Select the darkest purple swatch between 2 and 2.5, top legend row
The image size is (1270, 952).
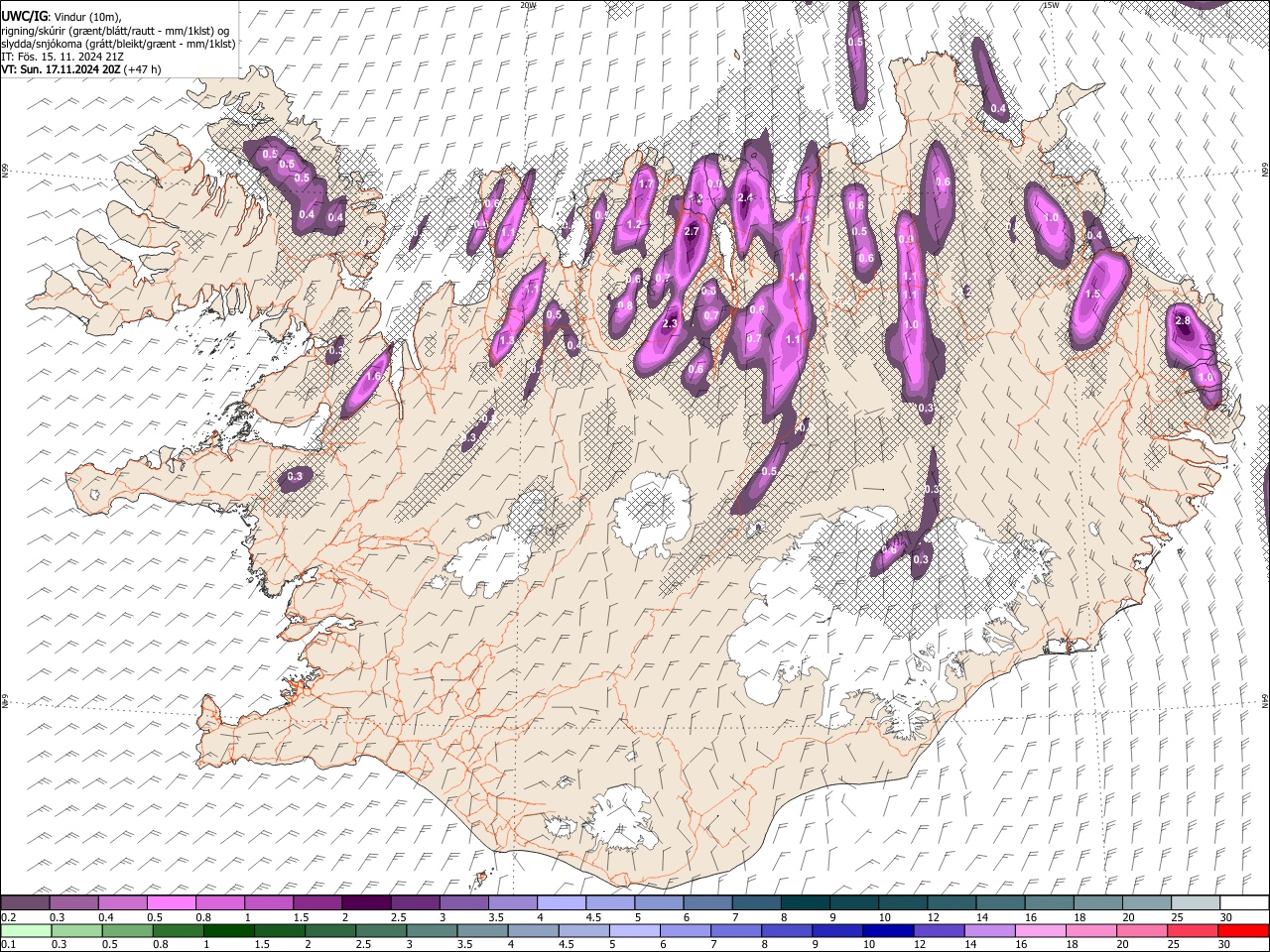[x=366, y=903]
